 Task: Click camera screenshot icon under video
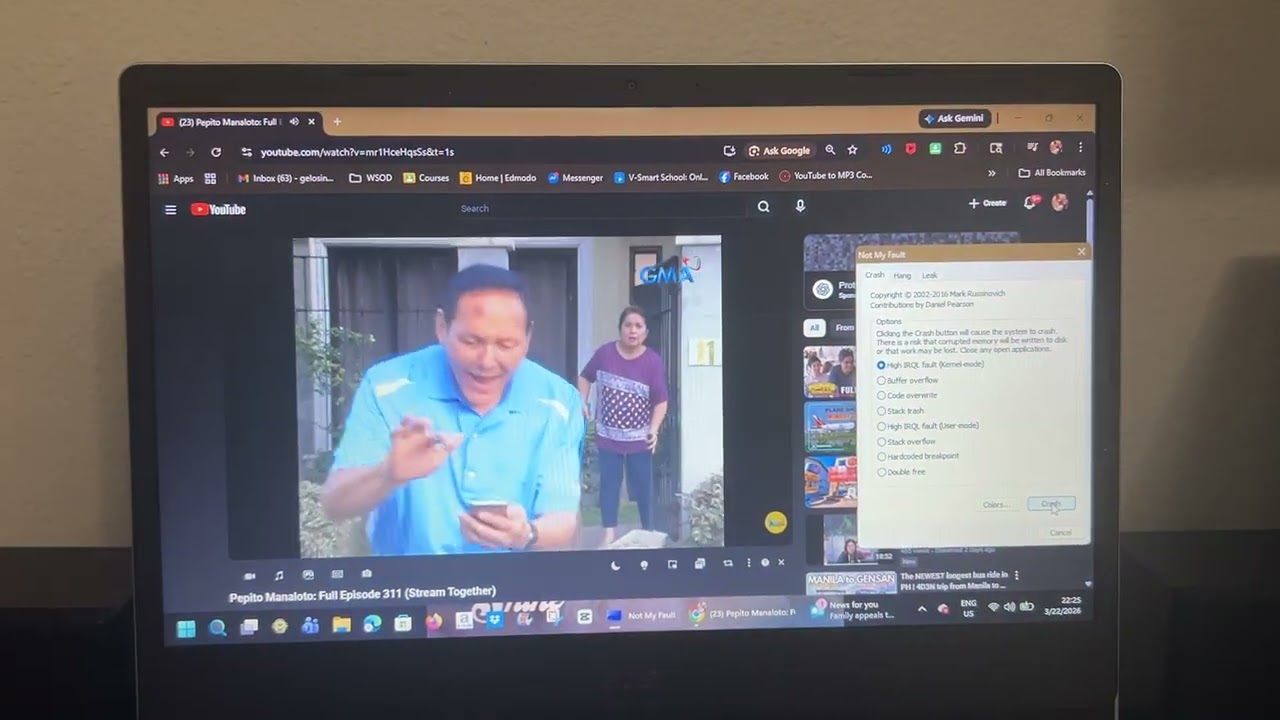pyautogui.click(x=367, y=574)
